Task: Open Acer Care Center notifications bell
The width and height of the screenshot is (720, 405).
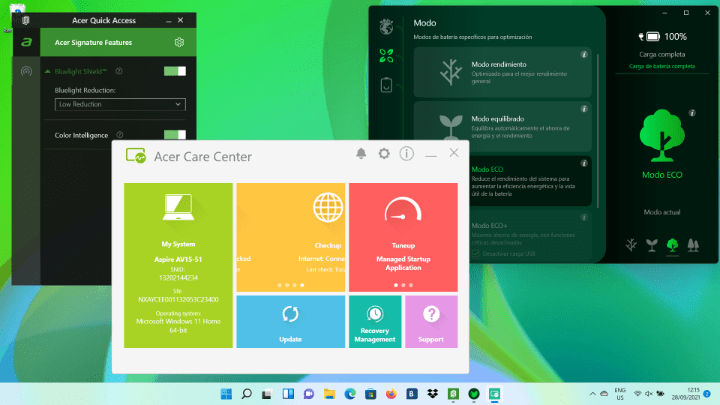Action: pos(361,153)
